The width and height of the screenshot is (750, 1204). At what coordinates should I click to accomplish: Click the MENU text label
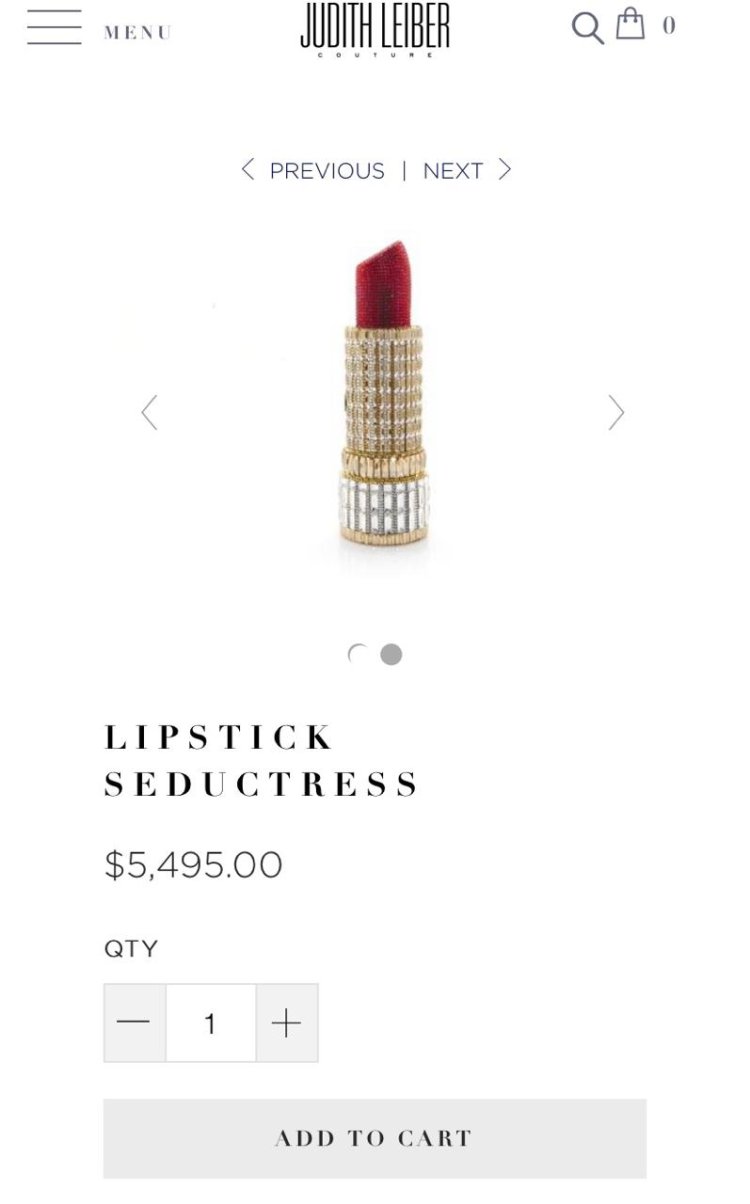(138, 32)
